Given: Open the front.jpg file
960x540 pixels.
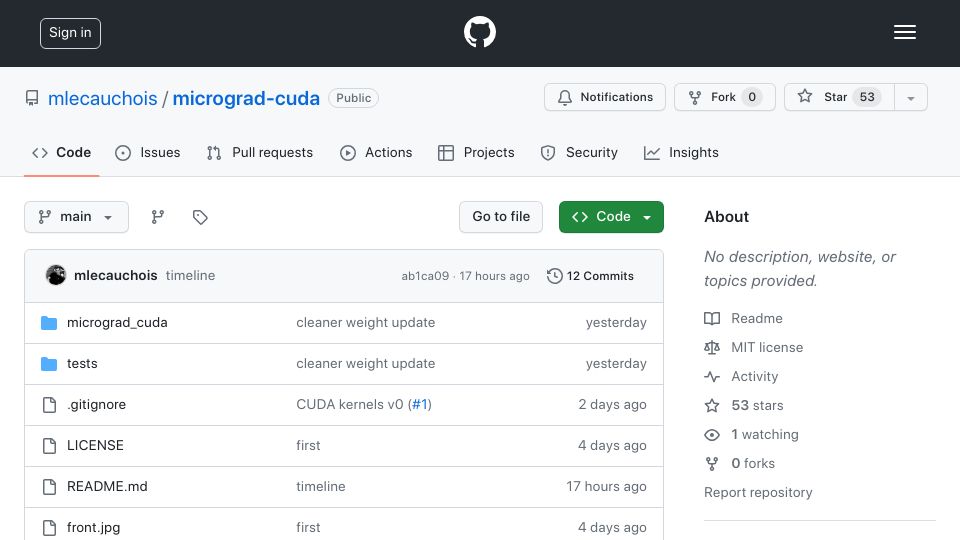Looking at the screenshot, I should (94, 528).
